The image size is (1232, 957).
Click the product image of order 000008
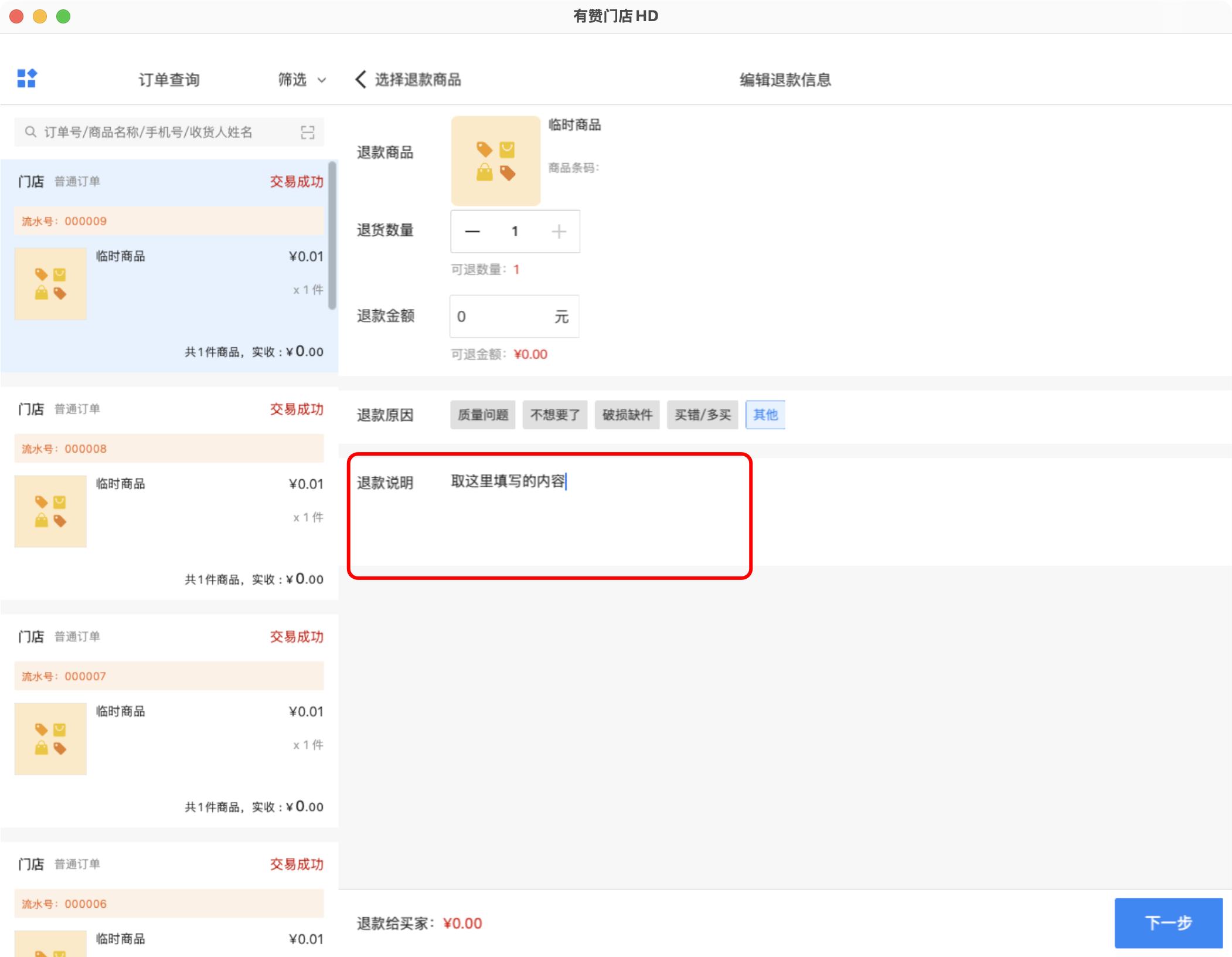(x=50, y=511)
